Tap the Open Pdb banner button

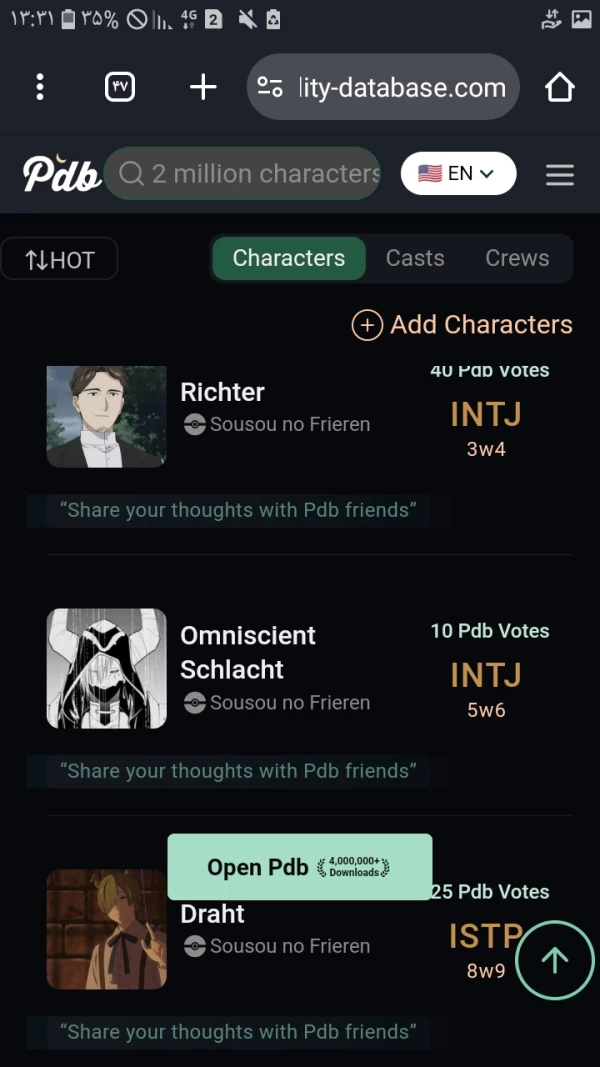299,867
